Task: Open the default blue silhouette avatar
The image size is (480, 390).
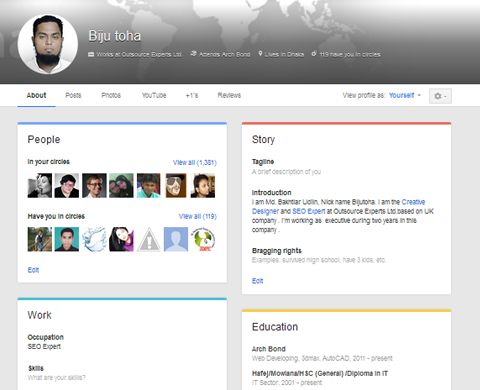Action: [x=176, y=239]
